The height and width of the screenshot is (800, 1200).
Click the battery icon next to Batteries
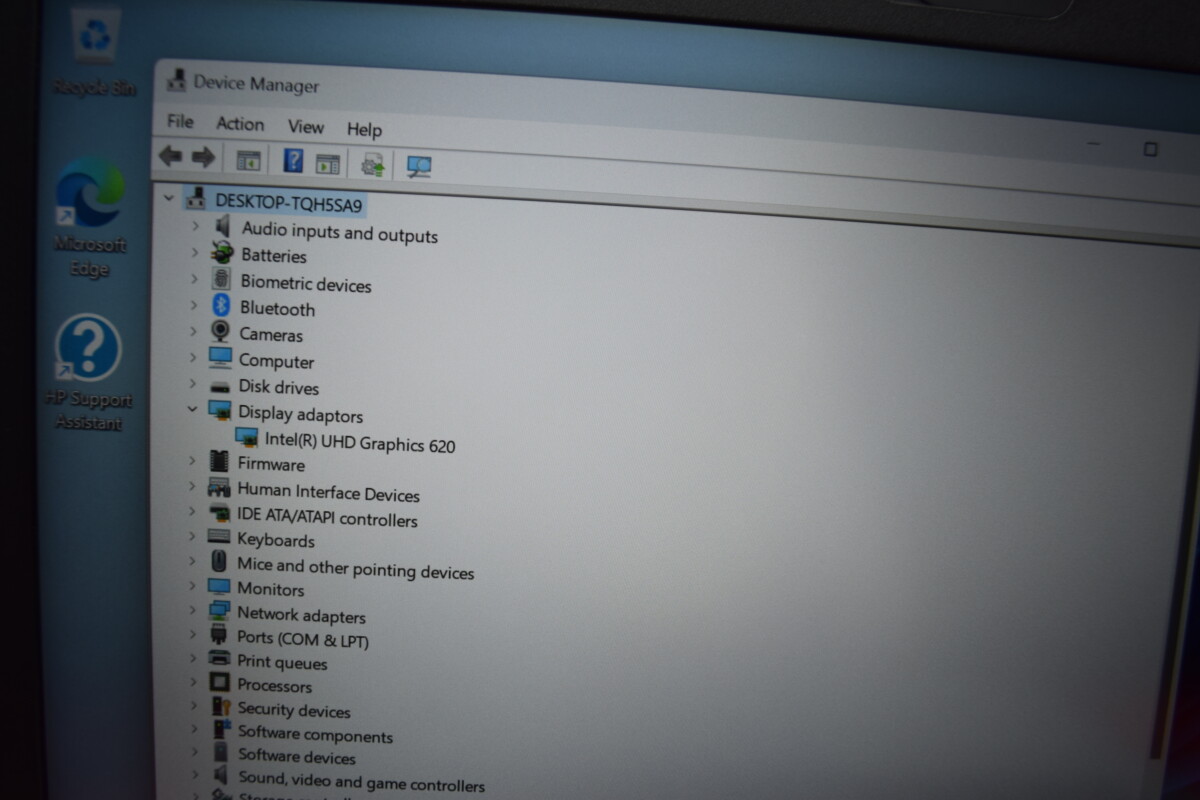(x=222, y=253)
